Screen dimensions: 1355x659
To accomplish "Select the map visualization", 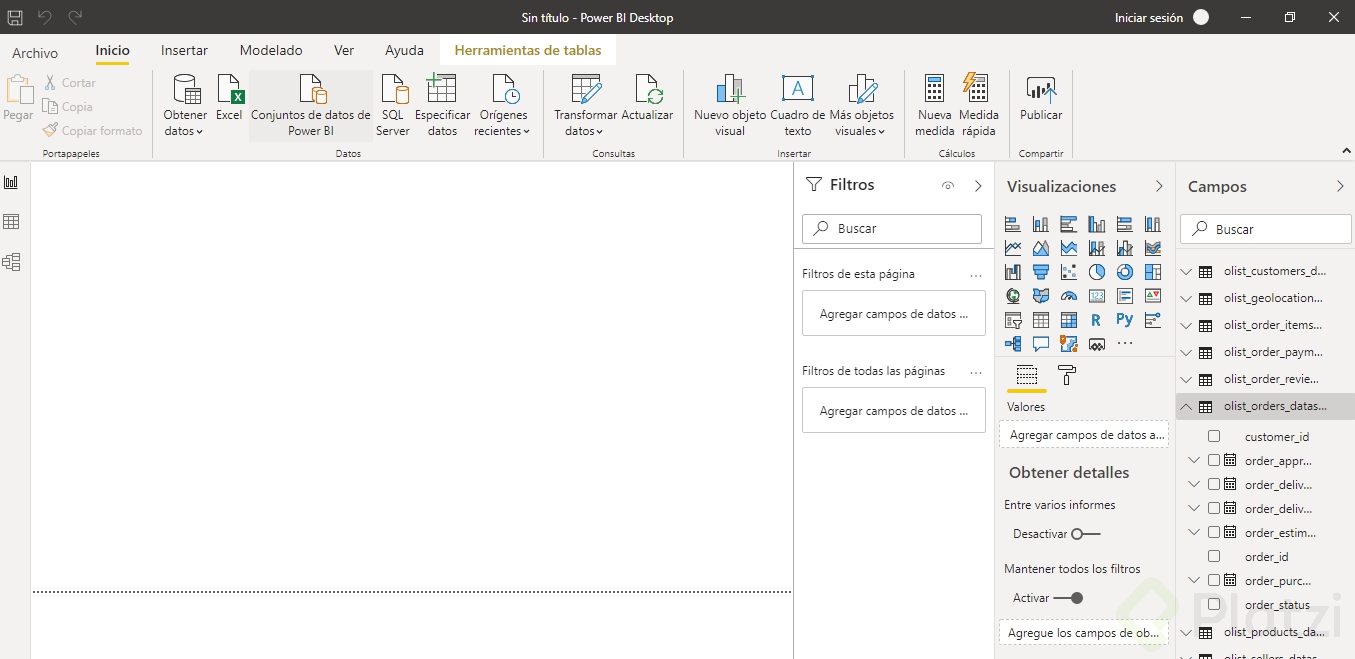I will [1012, 295].
